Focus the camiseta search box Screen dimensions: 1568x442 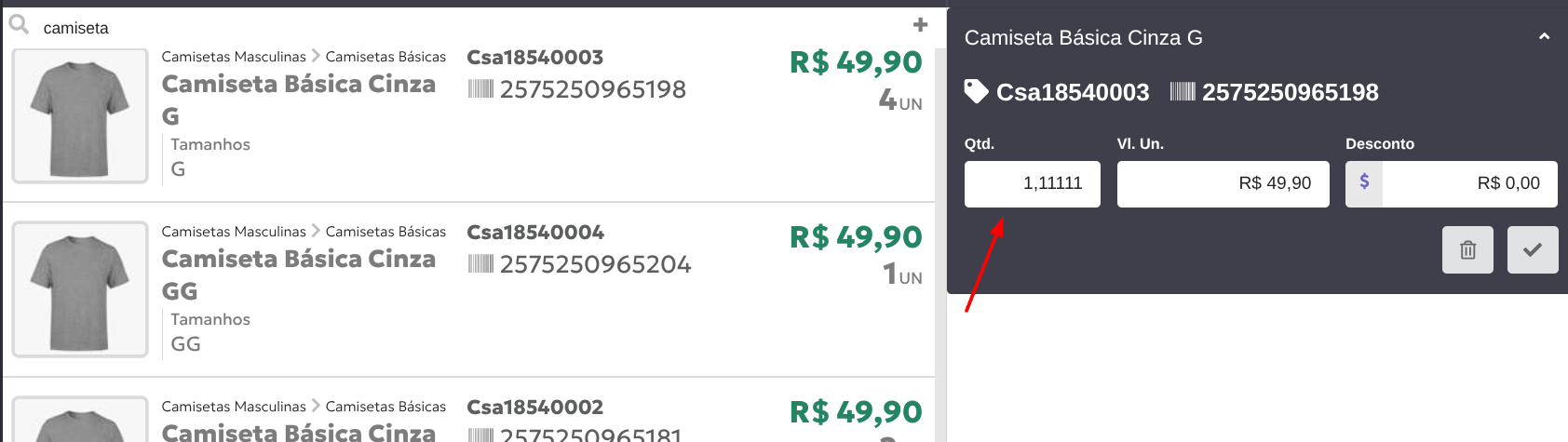pyautogui.click(x=470, y=28)
